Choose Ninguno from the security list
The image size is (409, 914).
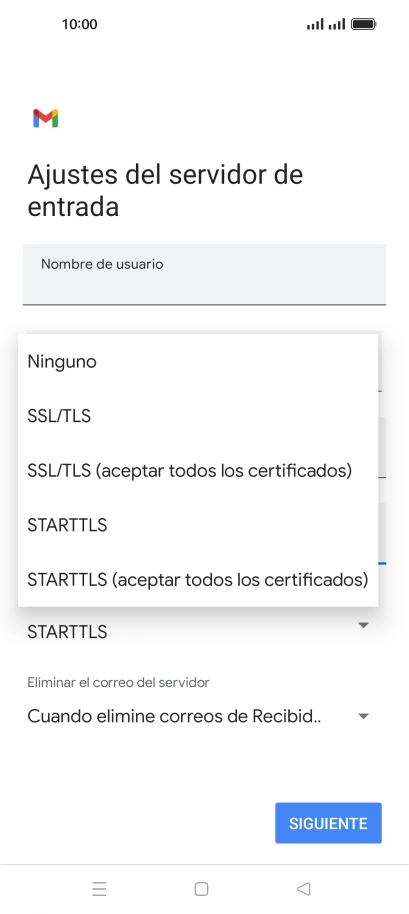click(198, 361)
